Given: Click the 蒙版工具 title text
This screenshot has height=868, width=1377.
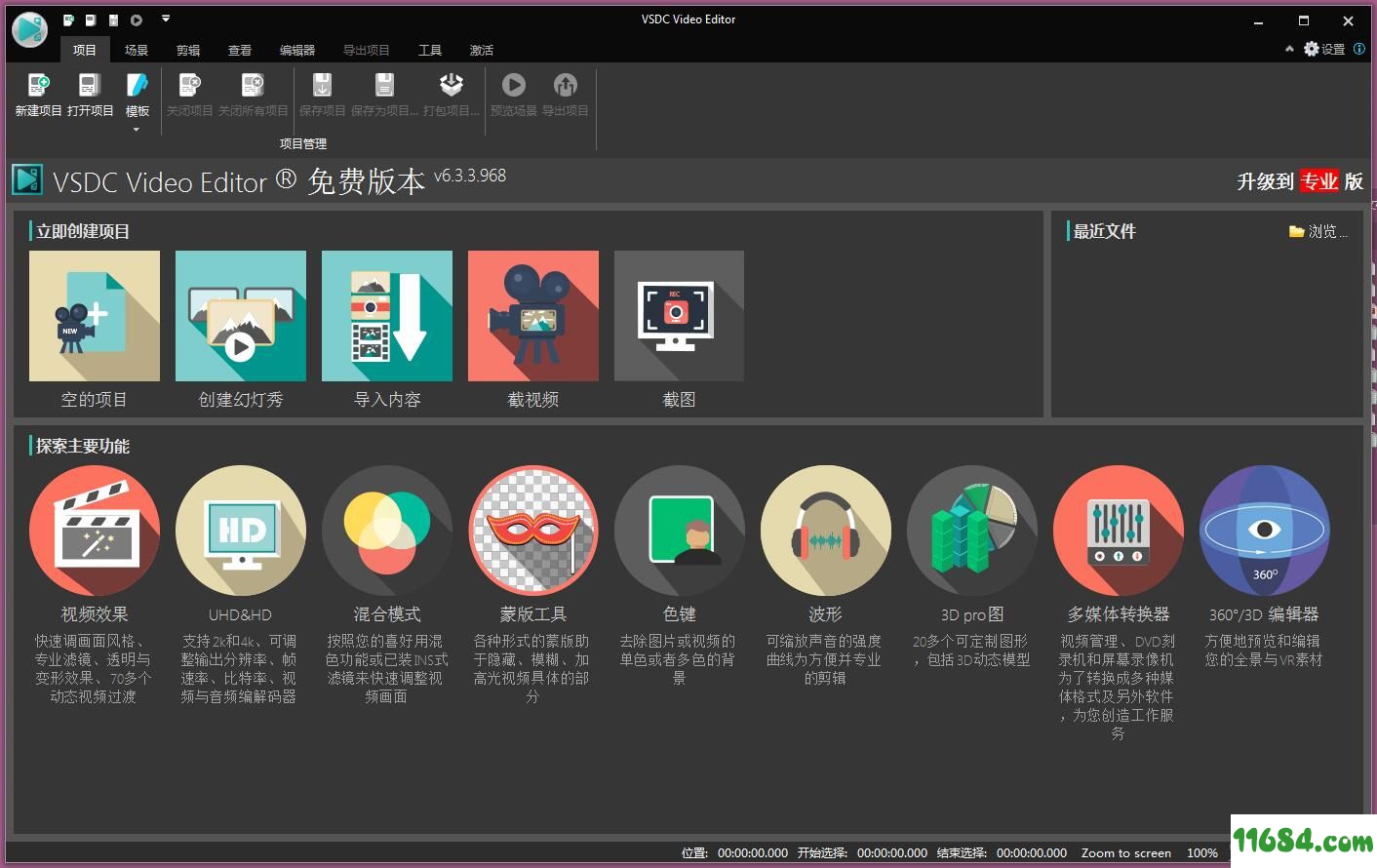Looking at the screenshot, I should click(x=533, y=614).
